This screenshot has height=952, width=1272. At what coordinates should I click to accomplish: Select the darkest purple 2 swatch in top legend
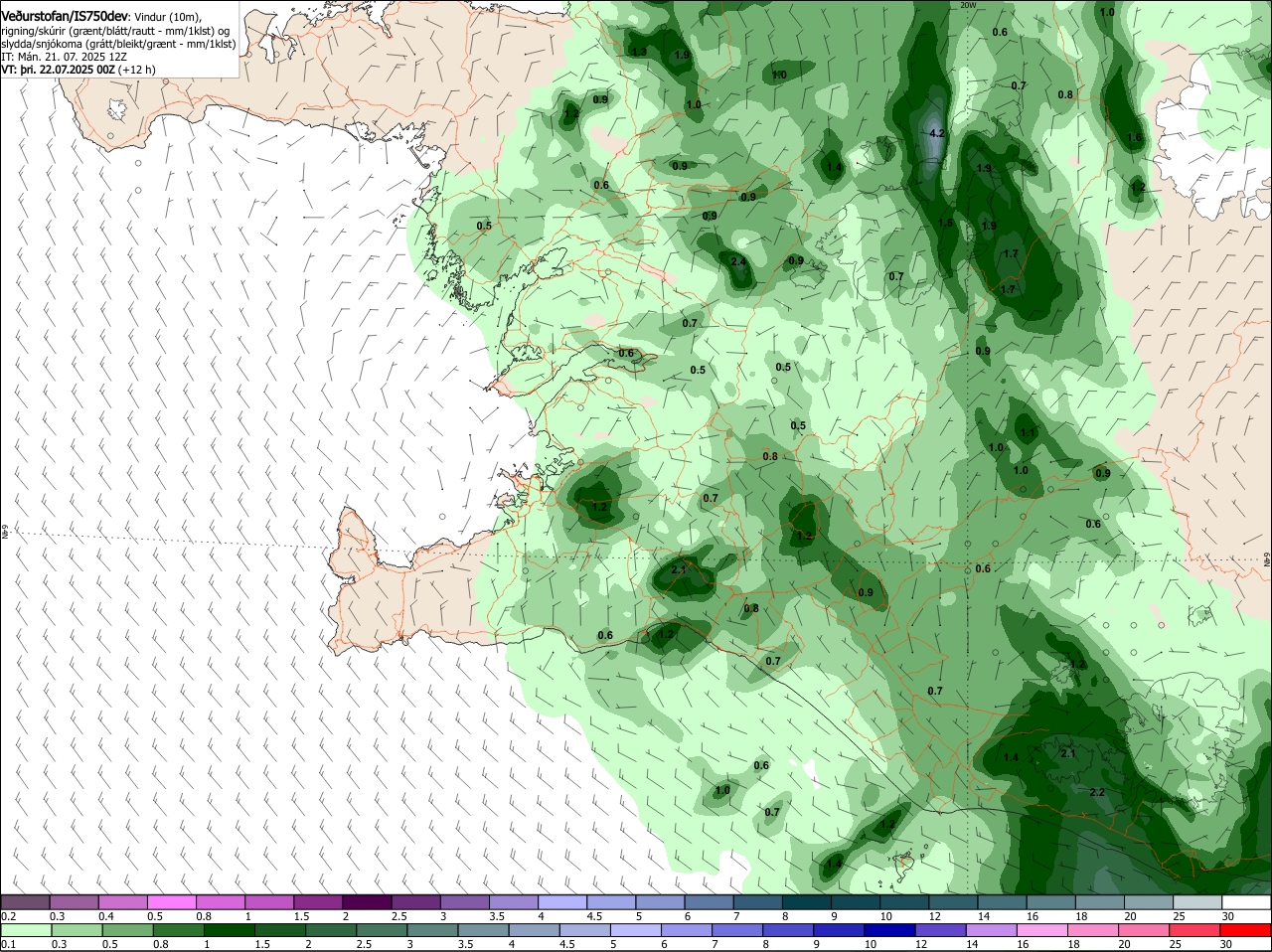(x=367, y=902)
